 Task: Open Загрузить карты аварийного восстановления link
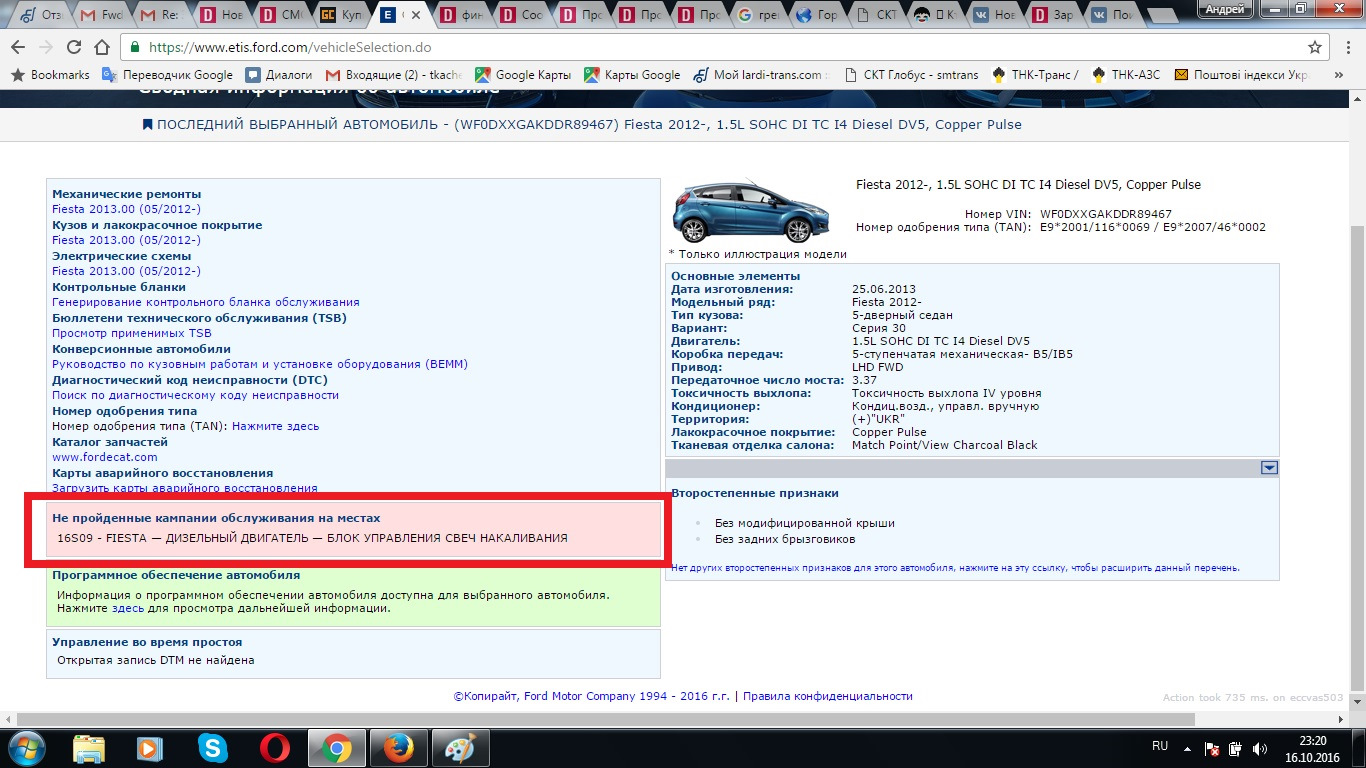click(x=185, y=488)
